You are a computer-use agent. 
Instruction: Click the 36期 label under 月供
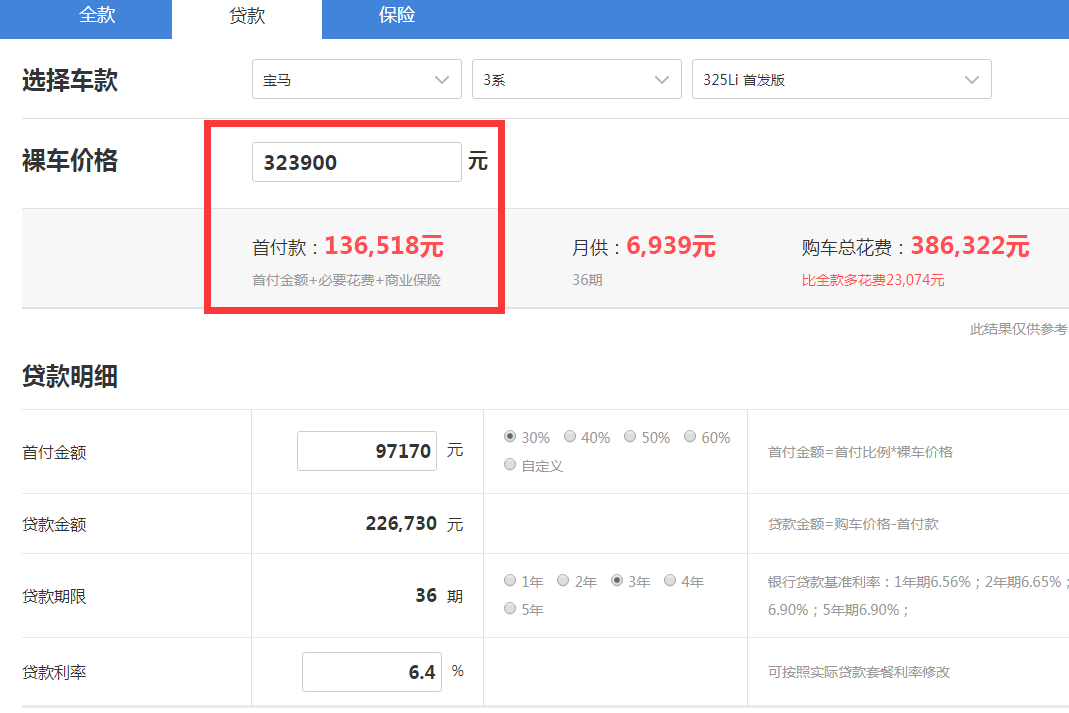pos(587,280)
